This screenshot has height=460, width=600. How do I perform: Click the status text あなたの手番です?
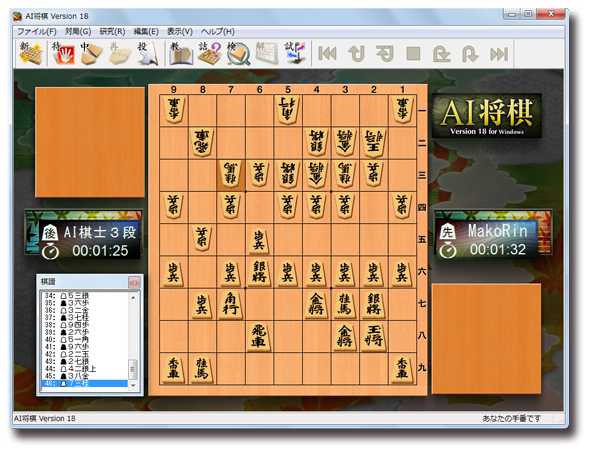coord(512,418)
